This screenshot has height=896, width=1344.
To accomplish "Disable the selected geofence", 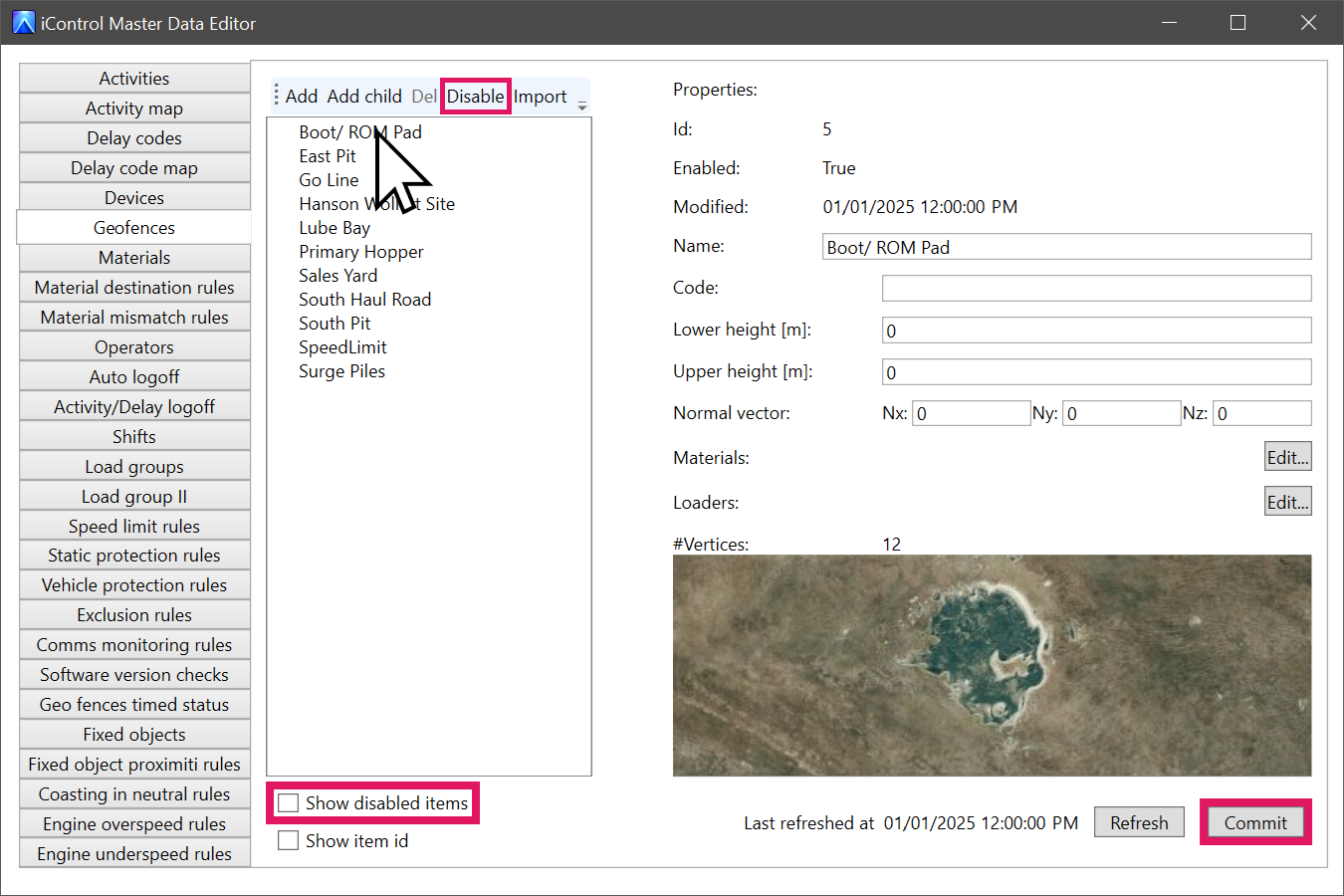I will point(476,97).
